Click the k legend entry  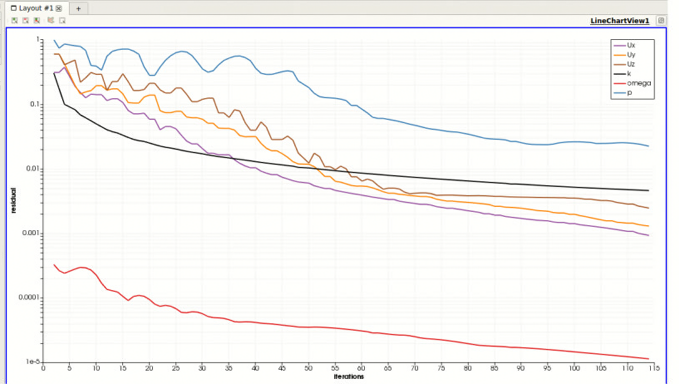pyautogui.click(x=623, y=74)
